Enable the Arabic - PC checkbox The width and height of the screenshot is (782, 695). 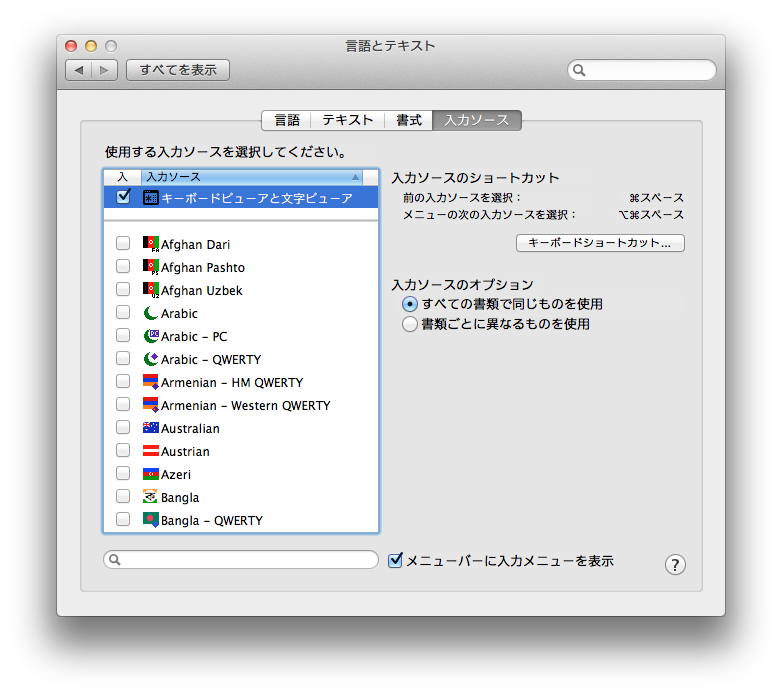(123, 335)
